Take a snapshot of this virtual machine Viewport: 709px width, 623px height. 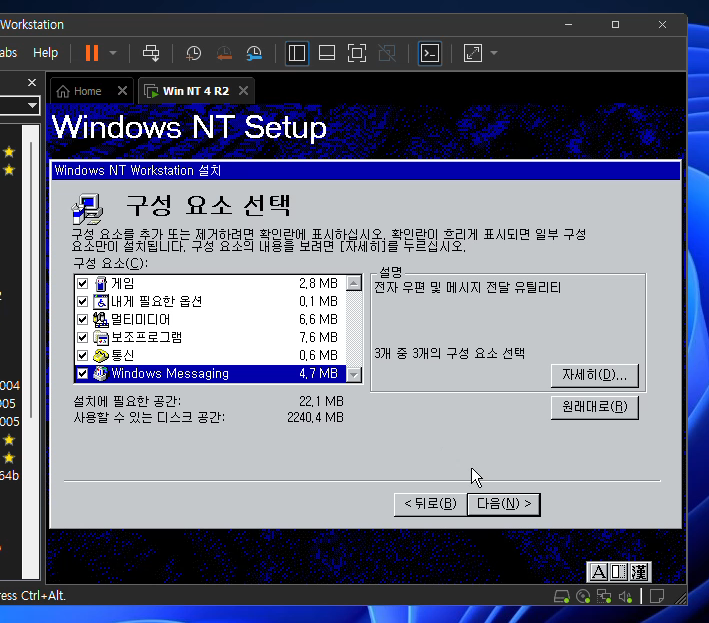pyautogui.click(x=194, y=53)
